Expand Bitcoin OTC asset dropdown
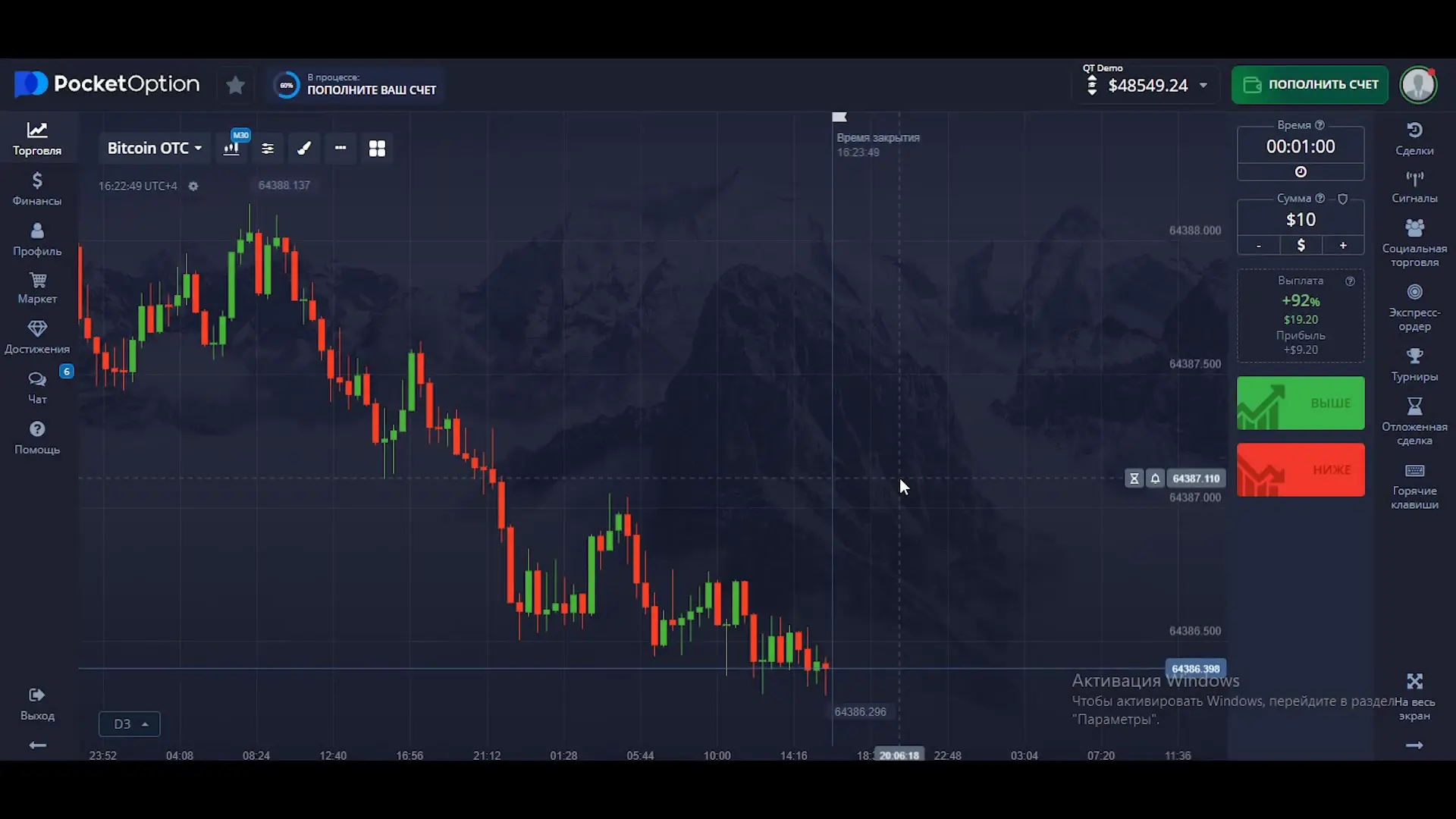This screenshot has height=819, width=1456. (155, 149)
